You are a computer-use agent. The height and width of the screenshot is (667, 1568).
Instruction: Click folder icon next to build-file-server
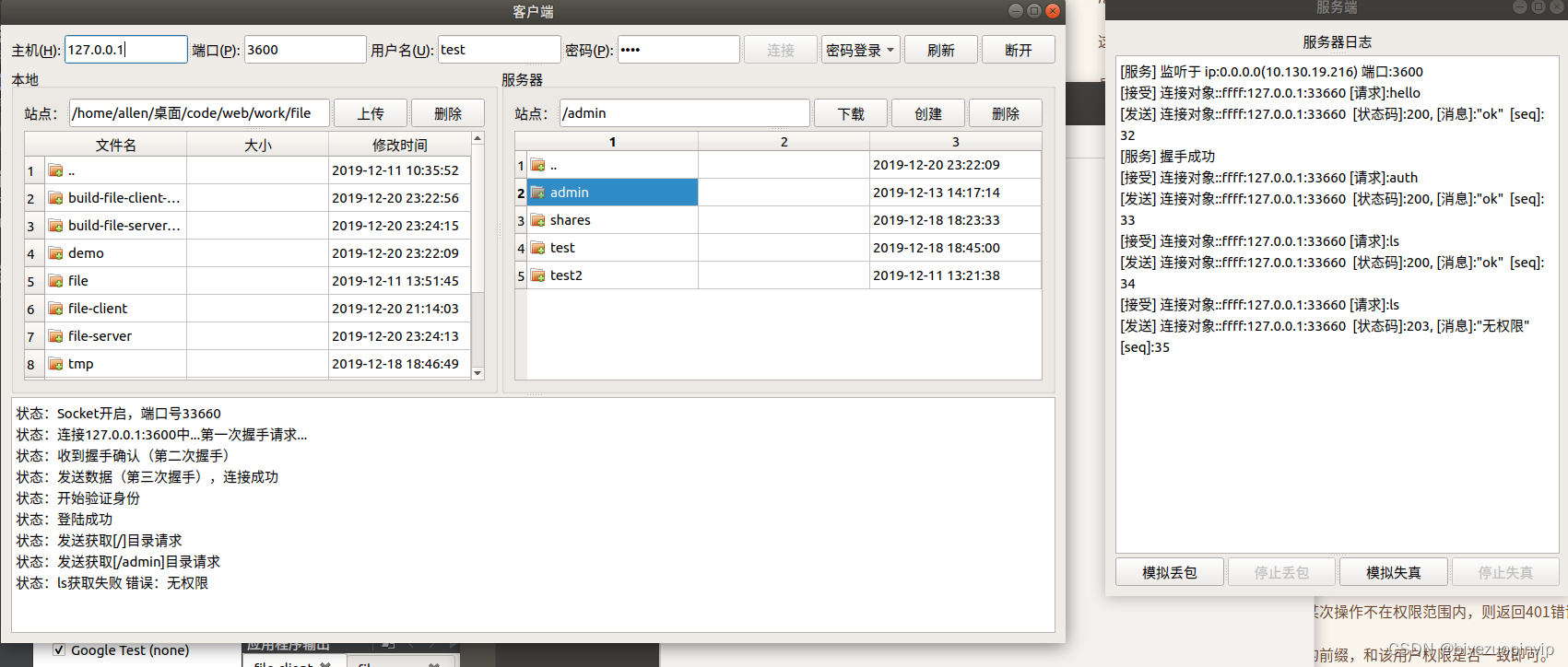[56, 226]
